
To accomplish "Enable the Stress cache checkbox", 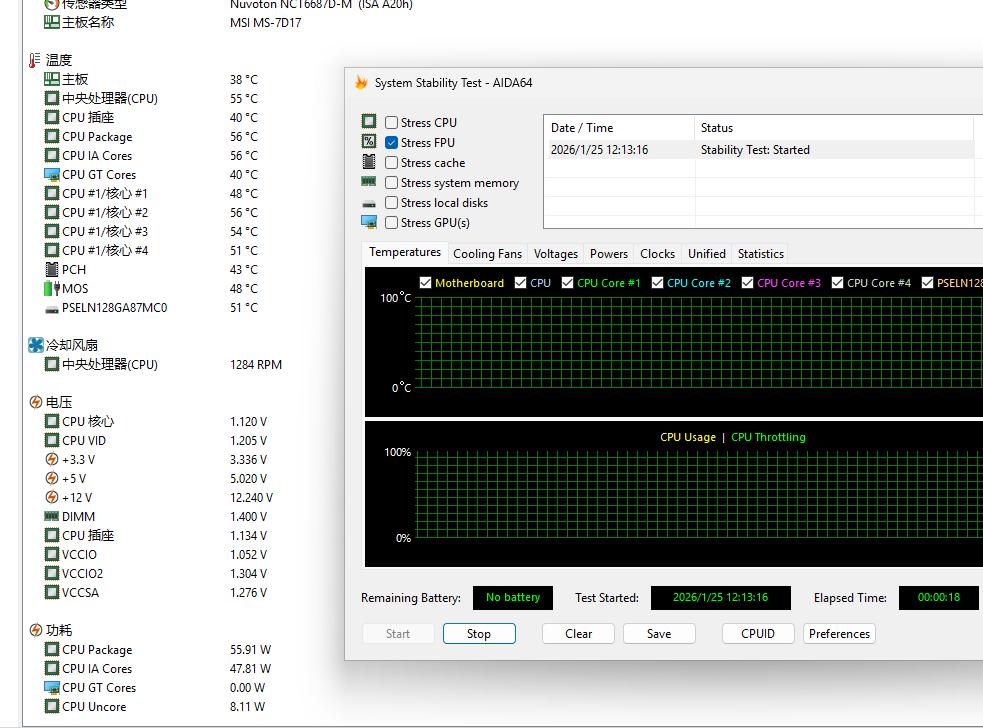I will (391, 162).
